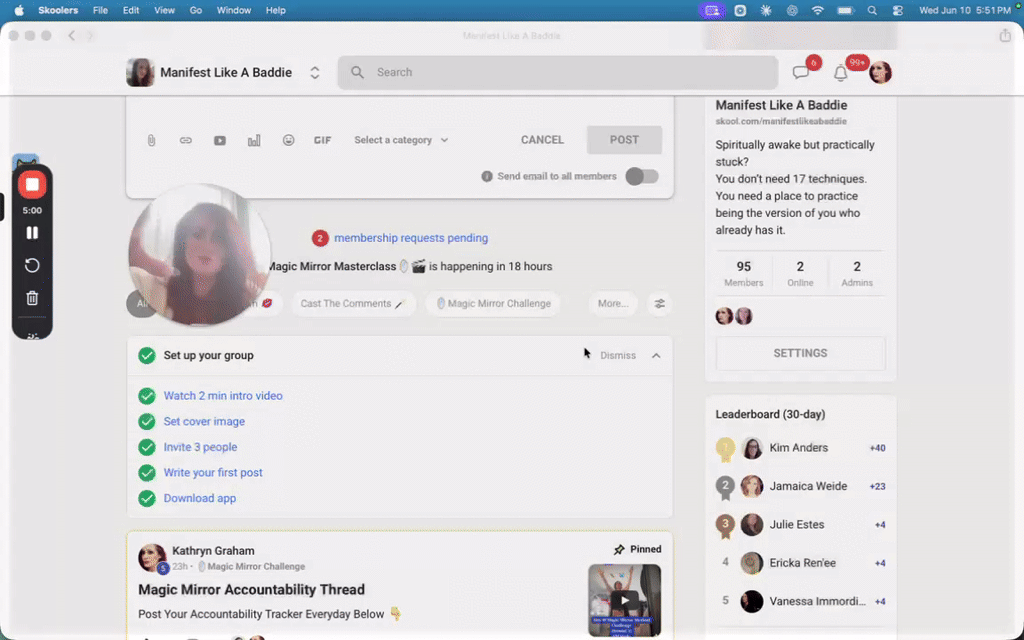The image size is (1024, 640).
Task: Click the insert link icon
Action: pos(185,140)
